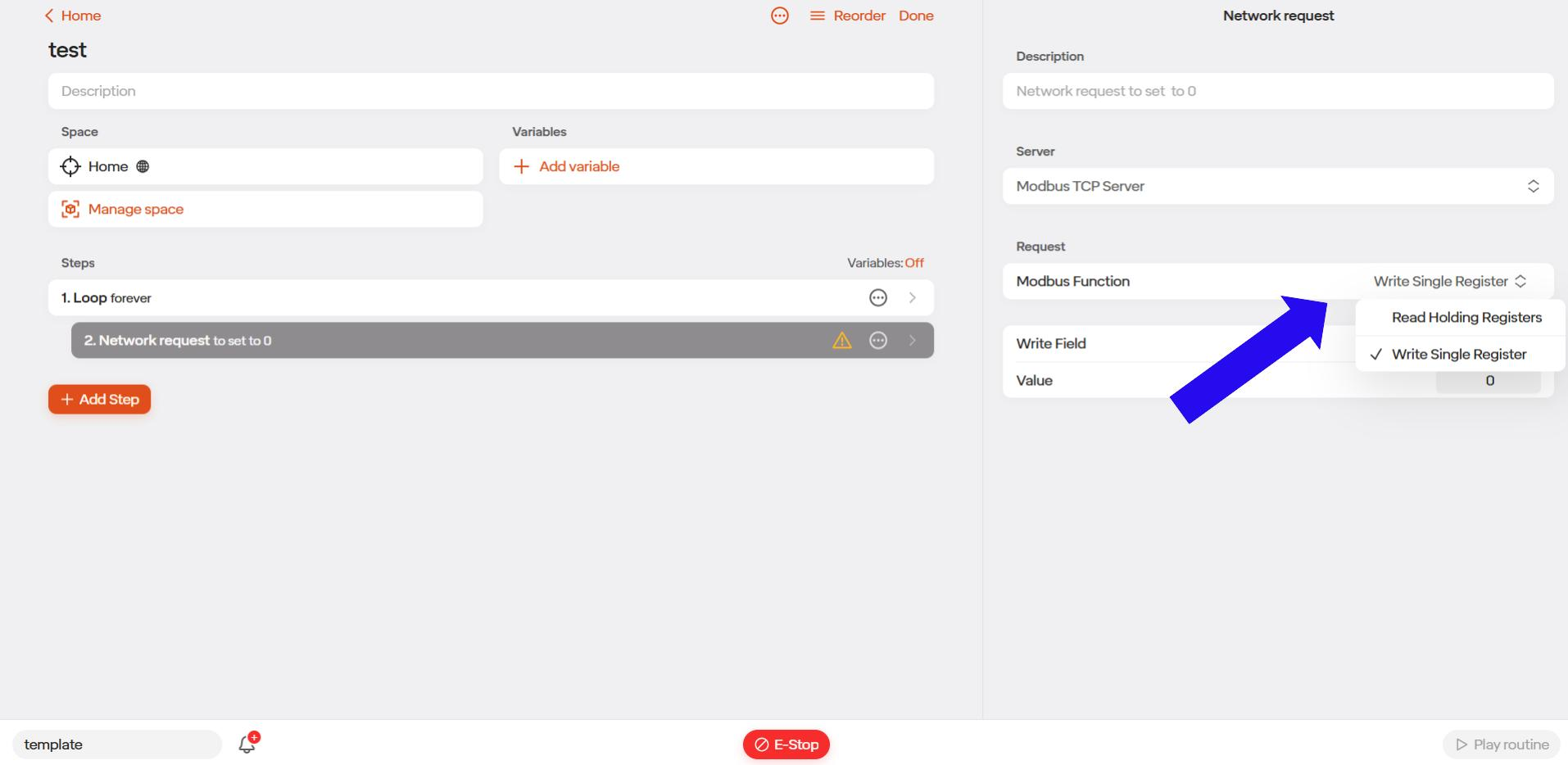Click the warning triangle on Network request step
Image resolution: width=1568 pixels, height=765 pixels.
(842, 341)
